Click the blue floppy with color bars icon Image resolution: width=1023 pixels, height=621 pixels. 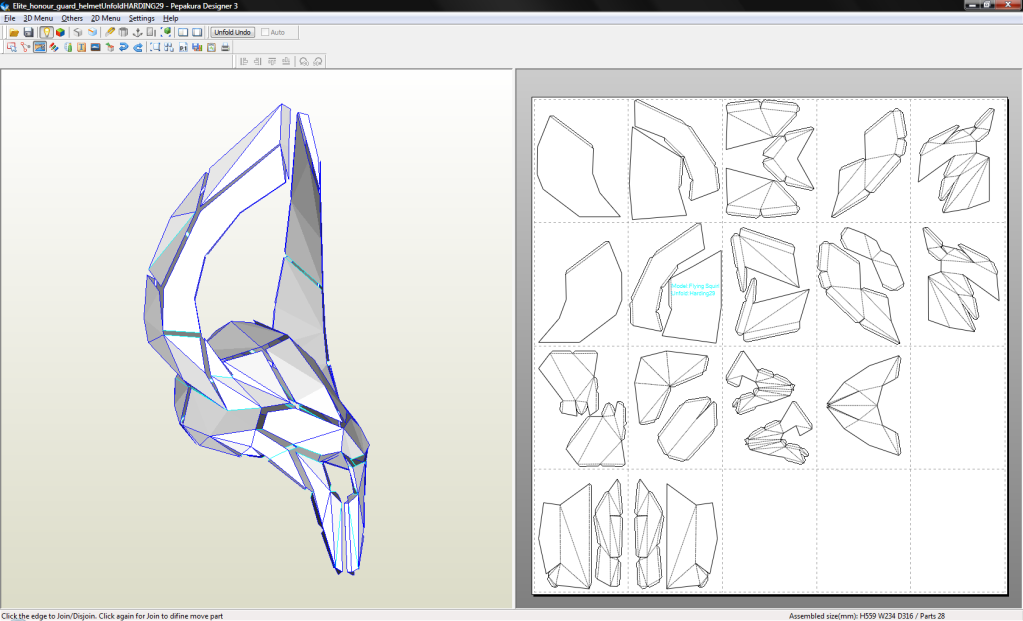tap(197, 47)
